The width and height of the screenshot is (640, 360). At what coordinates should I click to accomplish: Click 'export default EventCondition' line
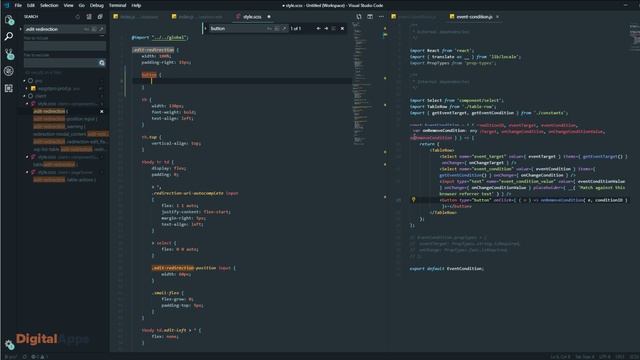(447, 269)
